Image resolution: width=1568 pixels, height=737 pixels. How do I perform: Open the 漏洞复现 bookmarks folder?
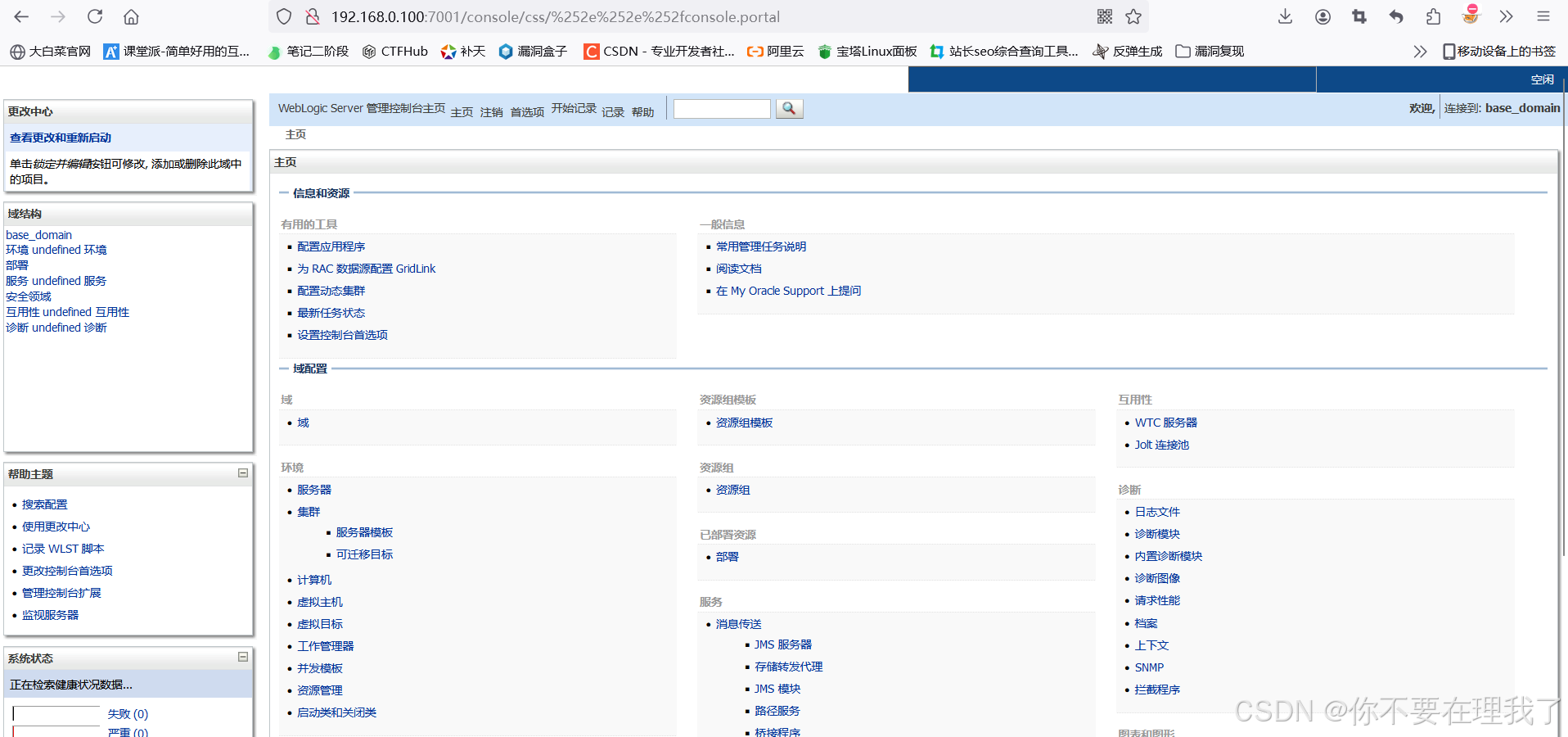click(1210, 52)
